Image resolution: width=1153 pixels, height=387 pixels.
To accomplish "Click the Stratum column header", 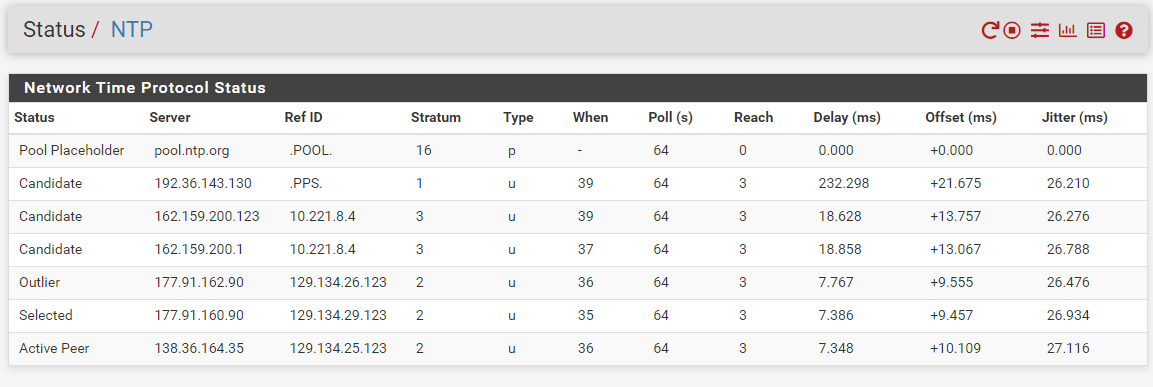I will 436,117.
